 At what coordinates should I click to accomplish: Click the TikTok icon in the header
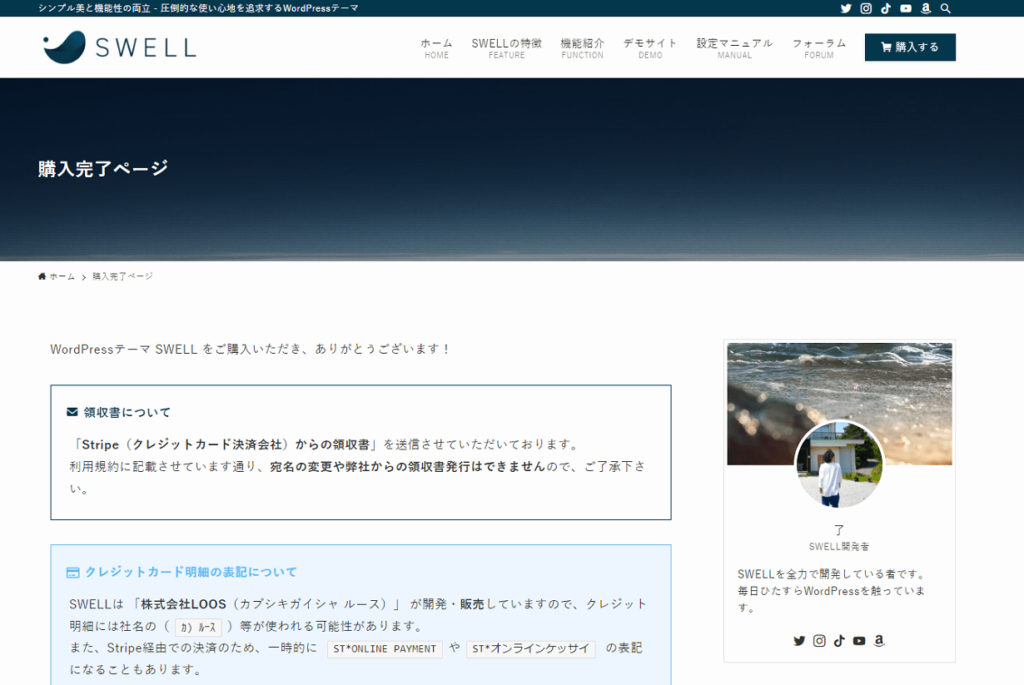pos(885,8)
